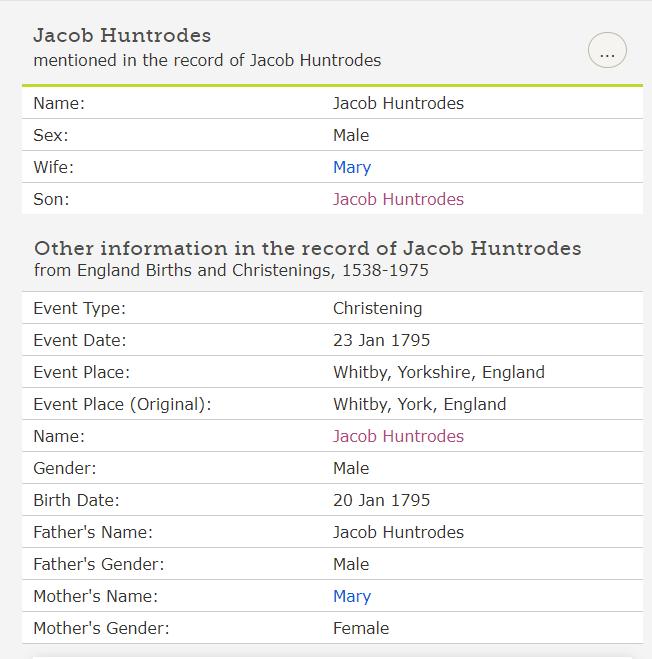652x659 pixels.
Task: Select the Event Type value Christening
Action: tap(377, 308)
